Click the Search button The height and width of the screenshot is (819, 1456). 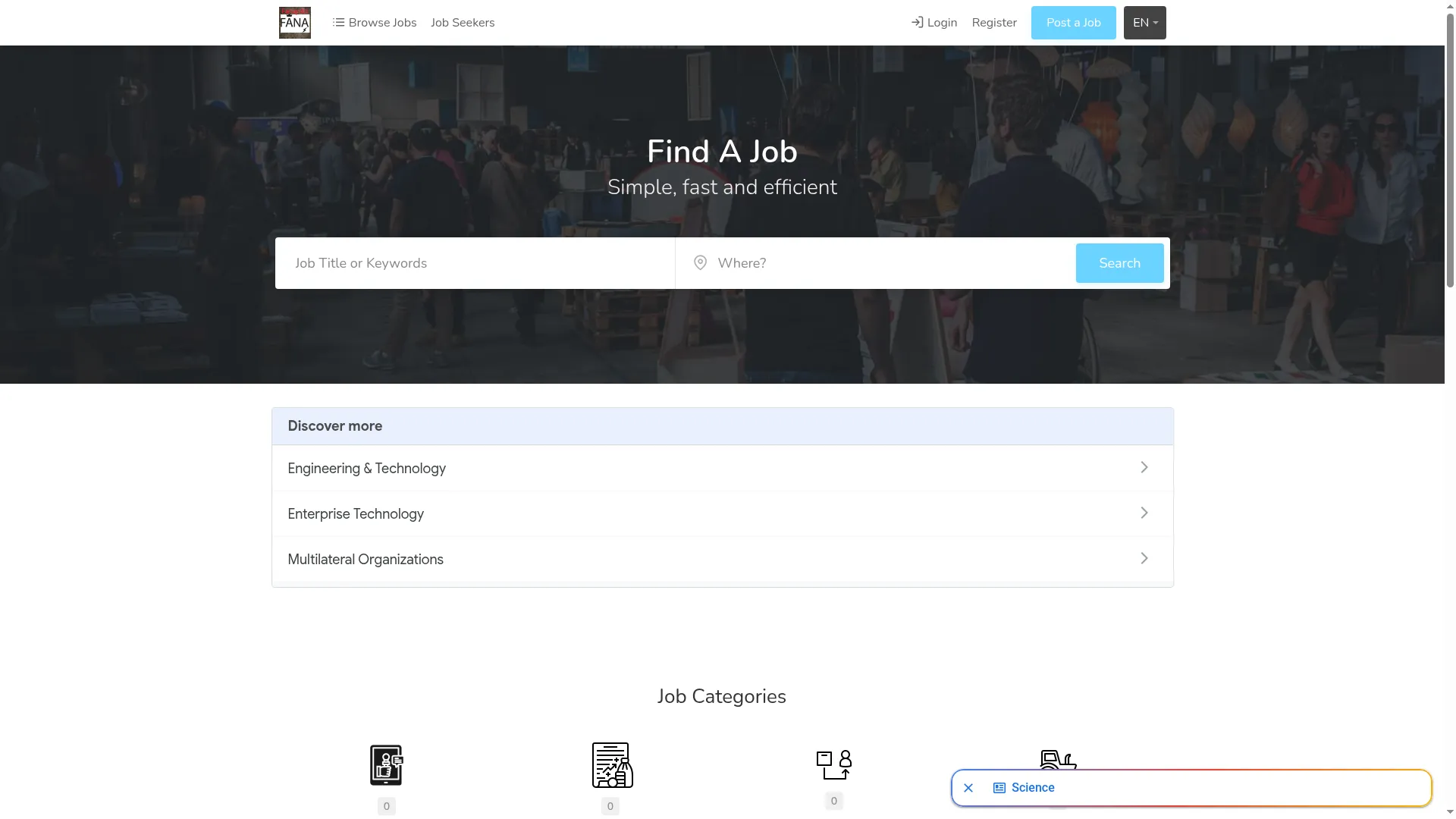(1119, 263)
